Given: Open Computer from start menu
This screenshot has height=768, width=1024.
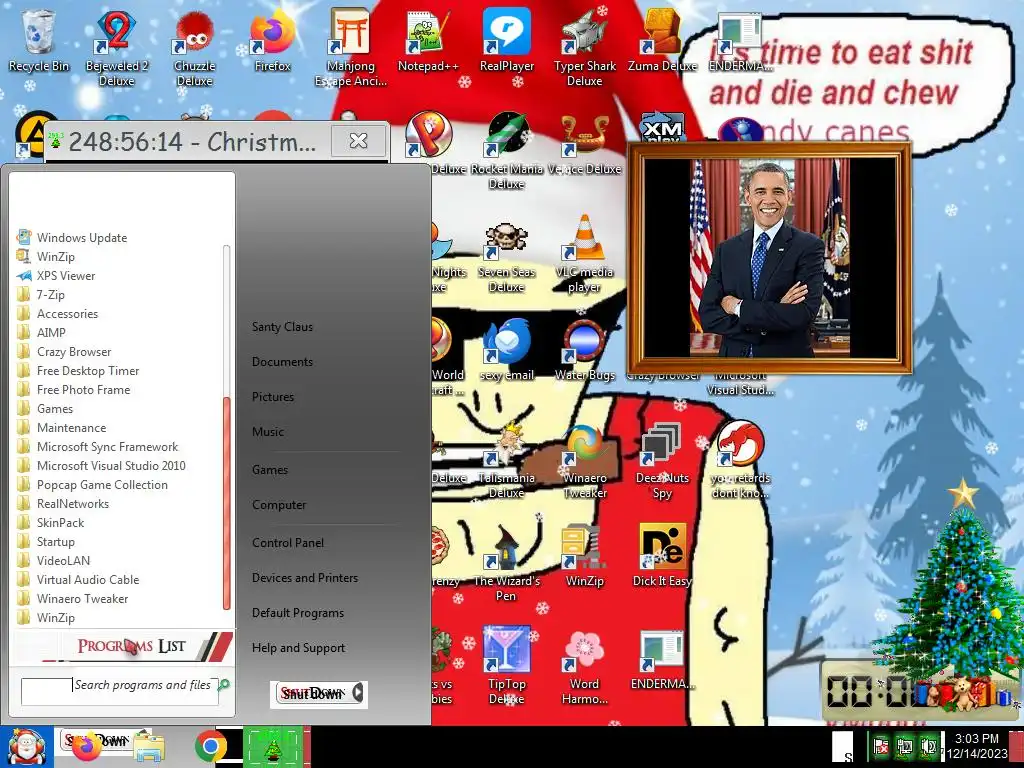Looking at the screenshot, I should pyautogui.click(x=279, y=505).
